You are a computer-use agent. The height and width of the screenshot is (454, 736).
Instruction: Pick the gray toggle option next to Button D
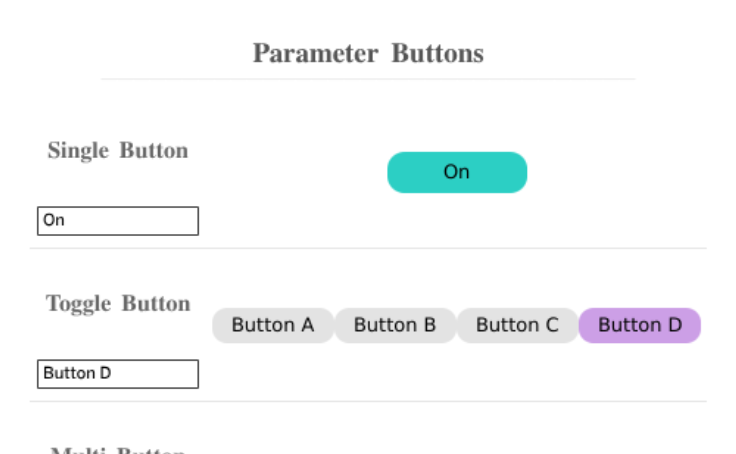point(517,325)
